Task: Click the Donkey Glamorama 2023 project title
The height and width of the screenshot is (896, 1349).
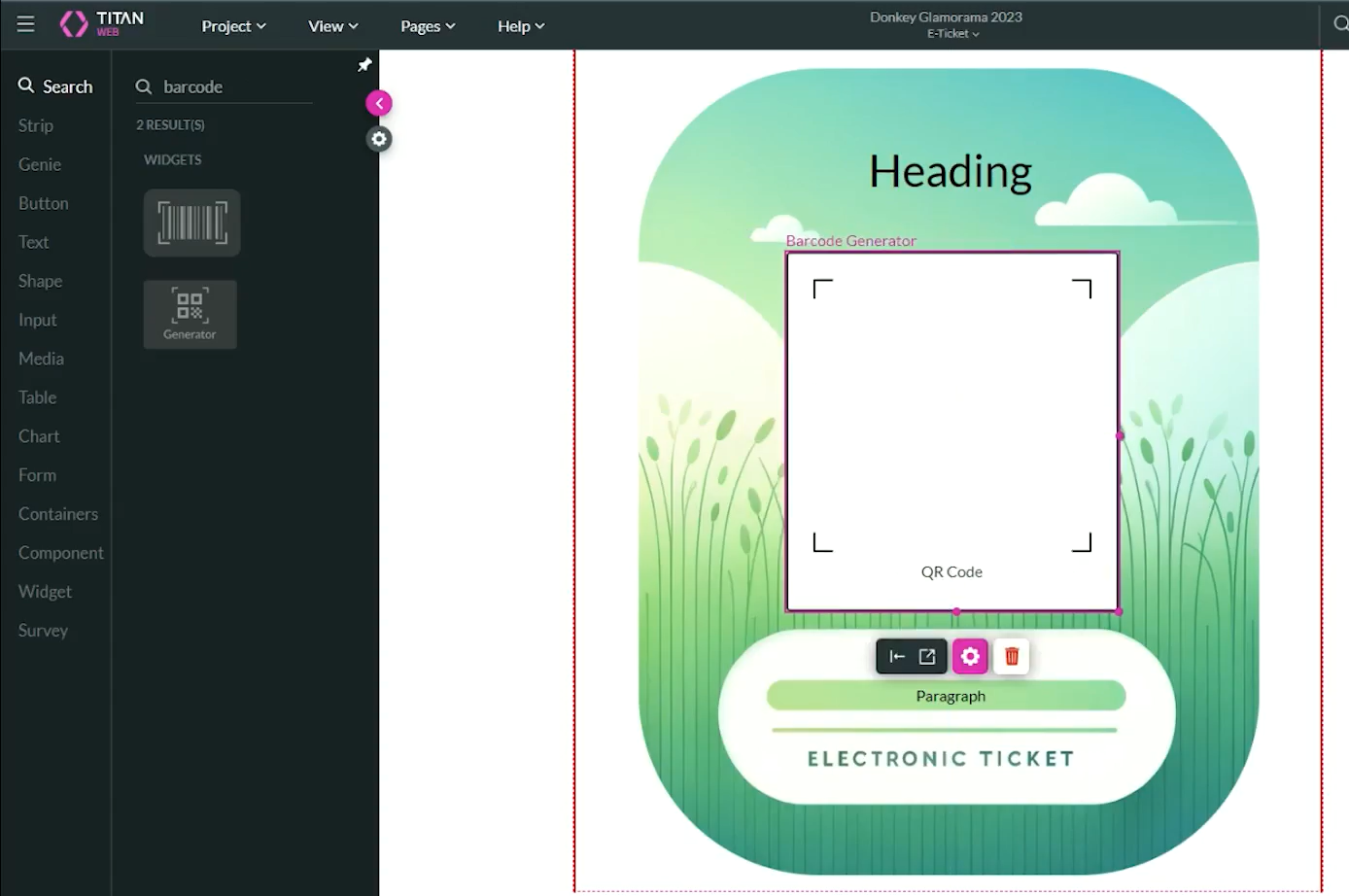Action: click(946, 17)
